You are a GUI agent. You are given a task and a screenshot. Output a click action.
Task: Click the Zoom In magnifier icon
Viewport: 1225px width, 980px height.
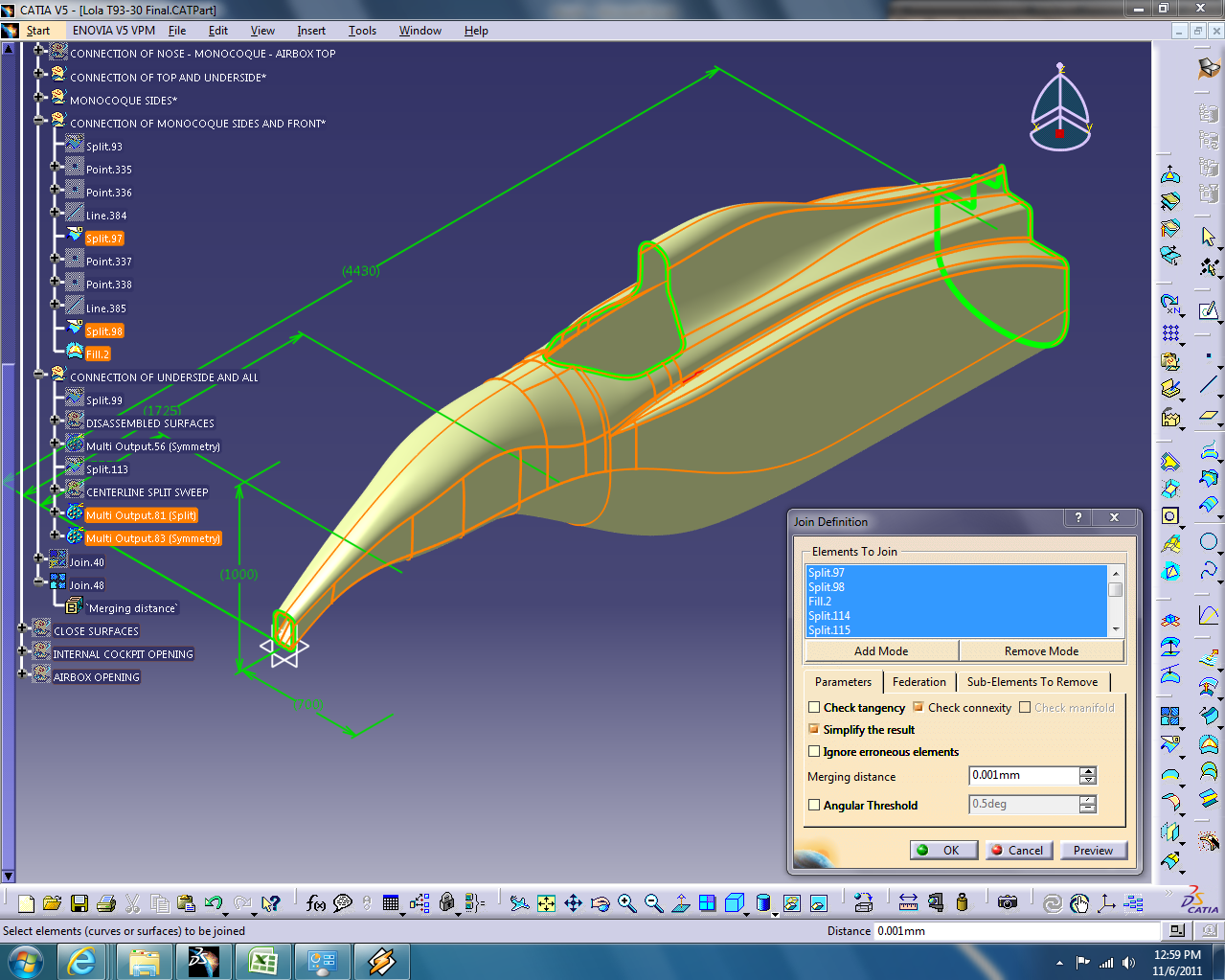(627, 902)
